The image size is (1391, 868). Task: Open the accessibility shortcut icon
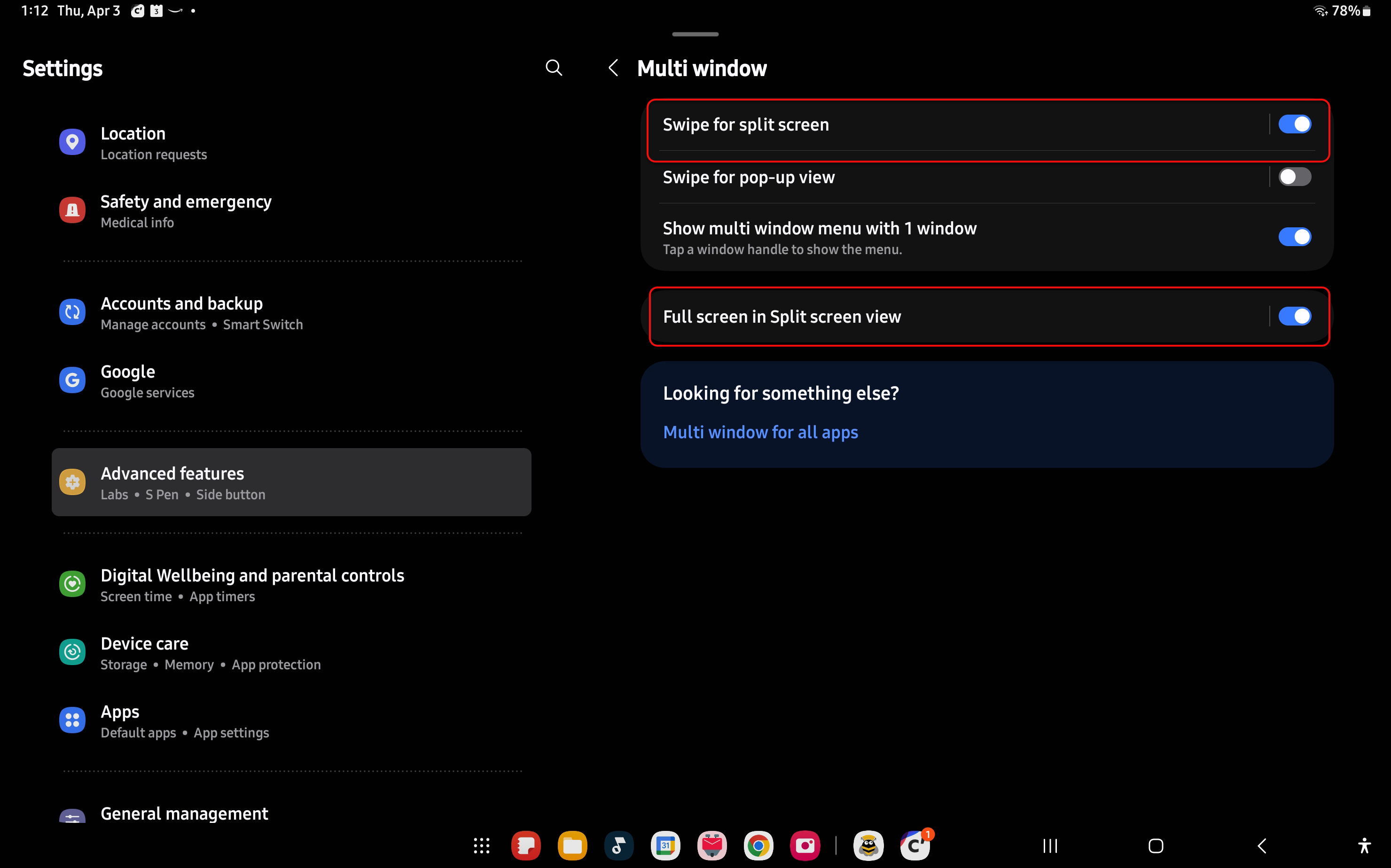tap(1364, 845)
